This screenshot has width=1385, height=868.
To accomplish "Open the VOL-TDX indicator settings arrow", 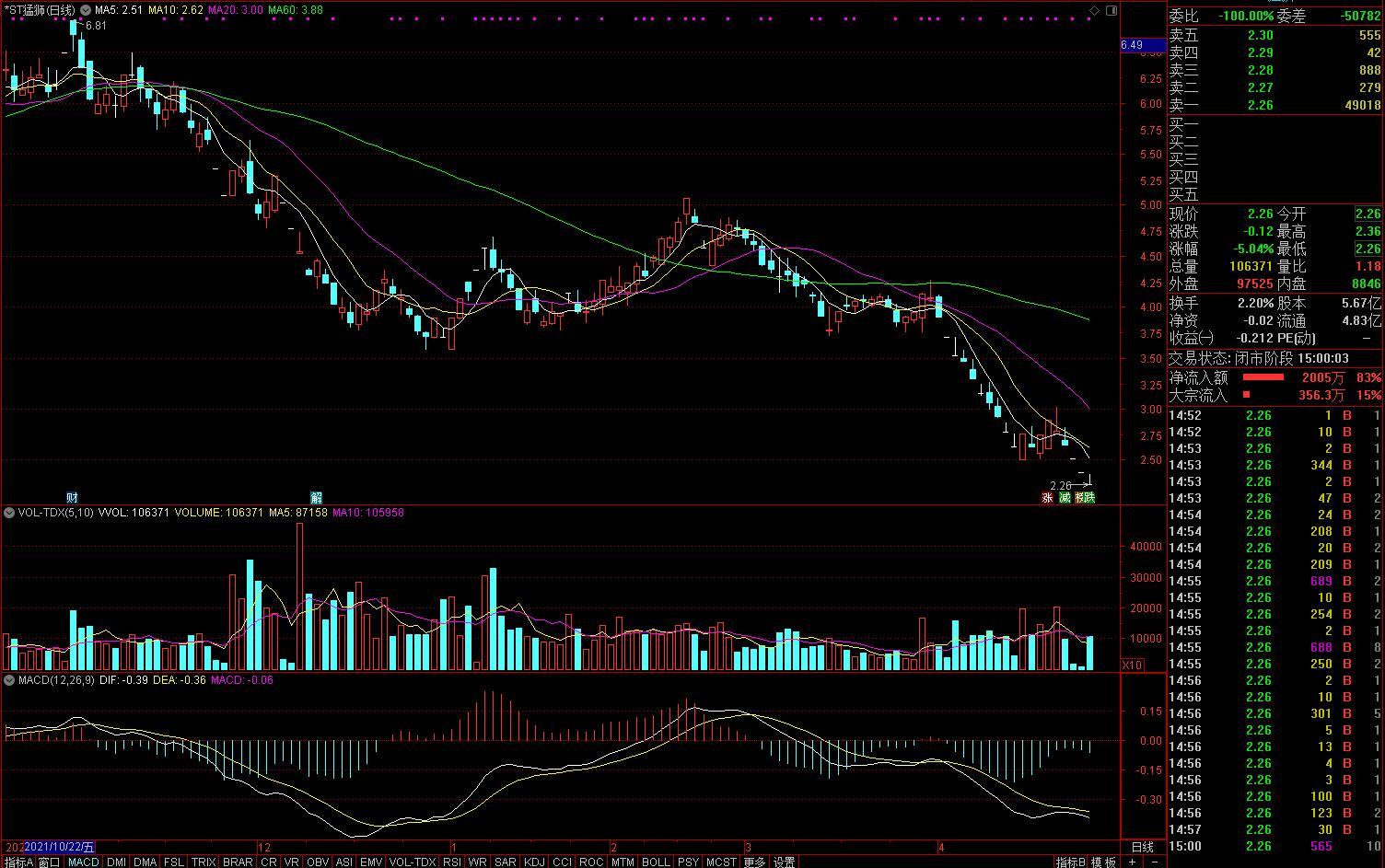I will 9,513.
